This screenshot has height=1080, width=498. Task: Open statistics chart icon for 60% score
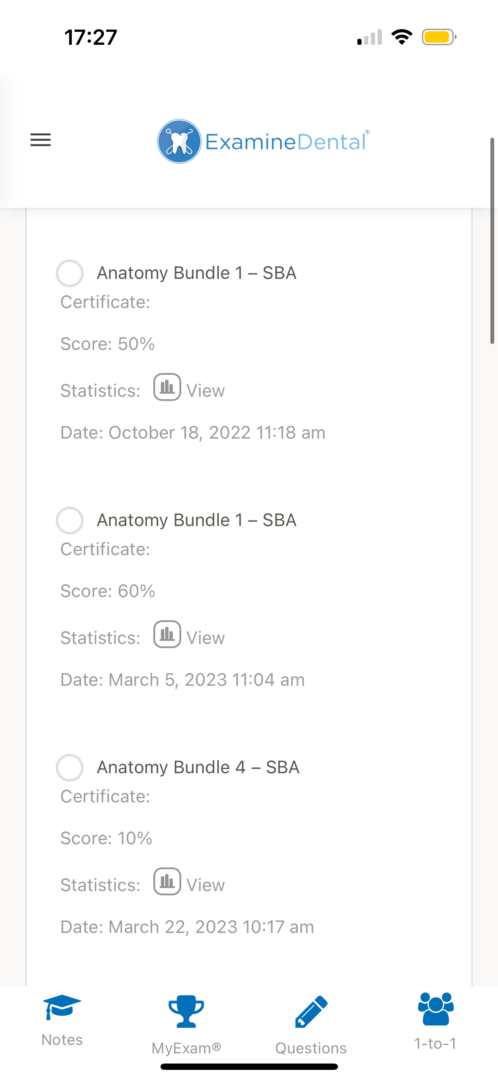tap(167, 634)
